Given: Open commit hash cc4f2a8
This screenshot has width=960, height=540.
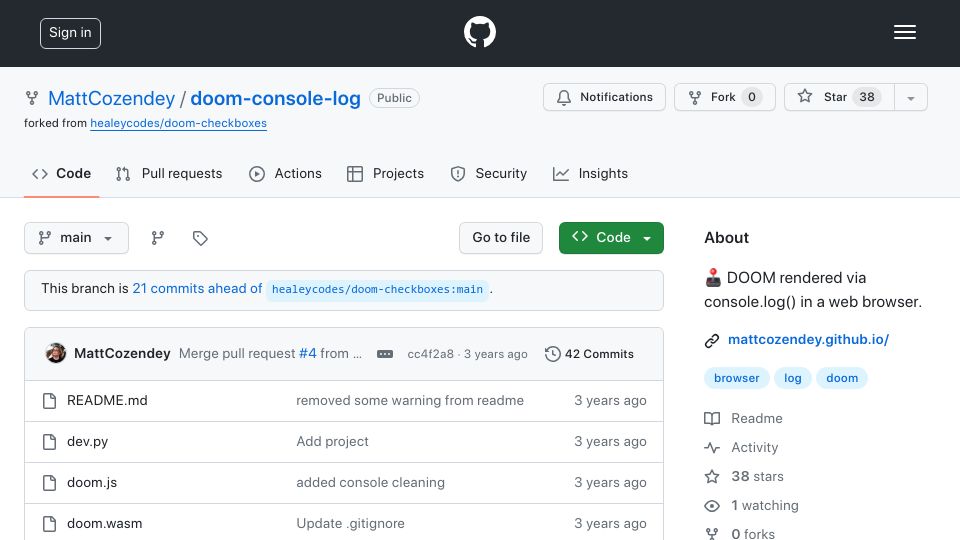Looking at the screenshot, I should pyautogui.click(x=430, y=354).
